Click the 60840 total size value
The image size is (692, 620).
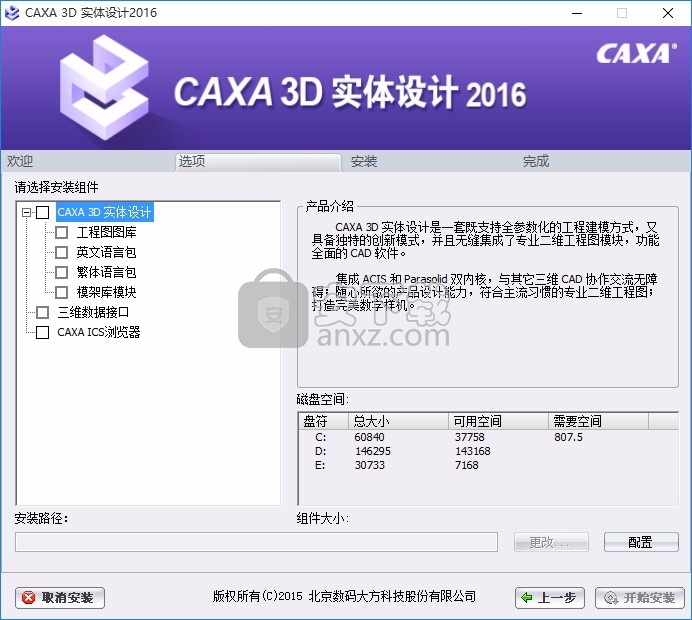coord(369,437)
